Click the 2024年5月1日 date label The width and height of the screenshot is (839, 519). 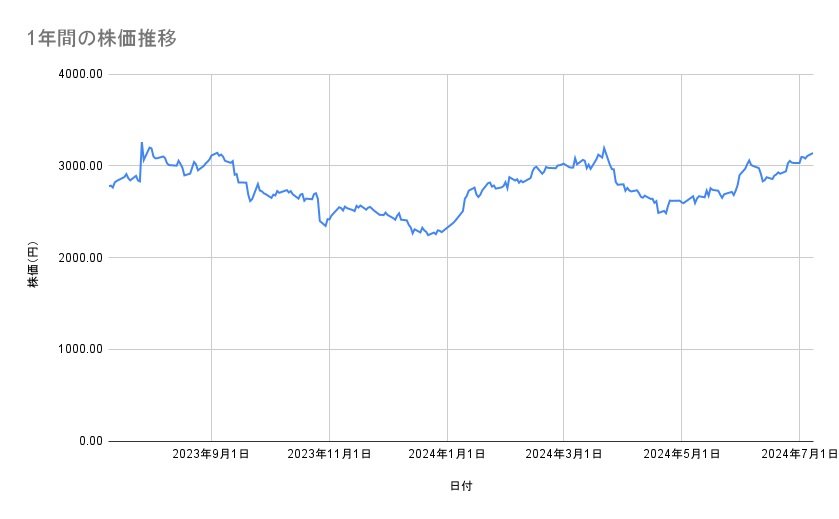(x=682, y=455)
